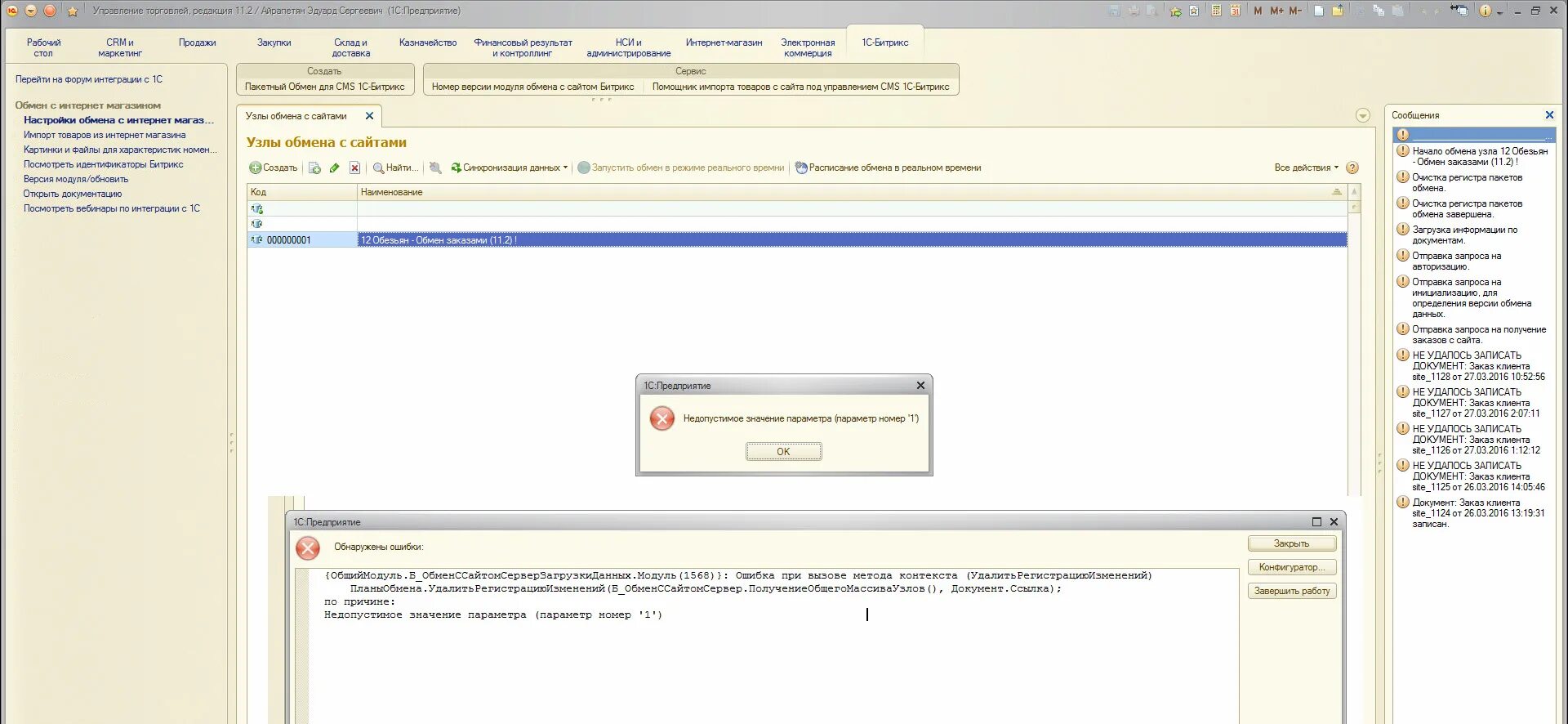This screenshot has height=724, width=1568.
Task: Click Перейти на форум интеграции с 1С
Action: tap(89, 79)
